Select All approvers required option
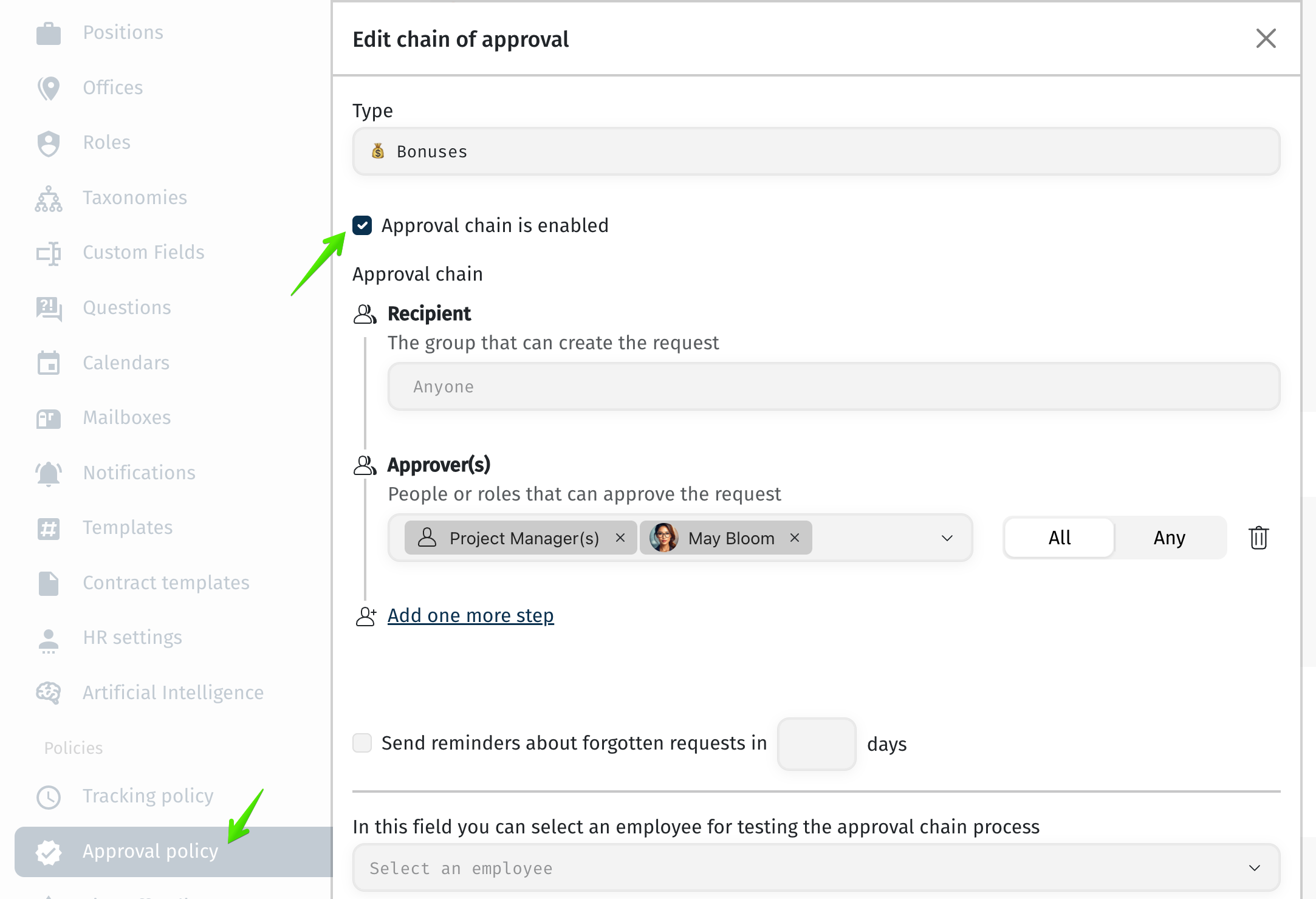 [1060, 538]
